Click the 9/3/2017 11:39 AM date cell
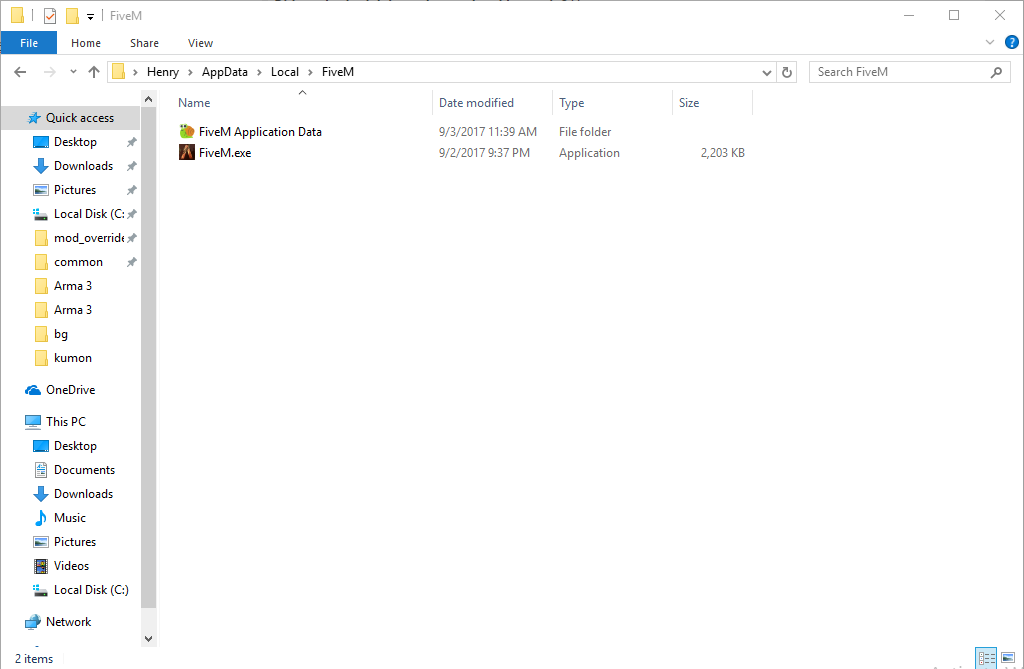The width and height of the screenshot is (1024, 669). (488, 131)
